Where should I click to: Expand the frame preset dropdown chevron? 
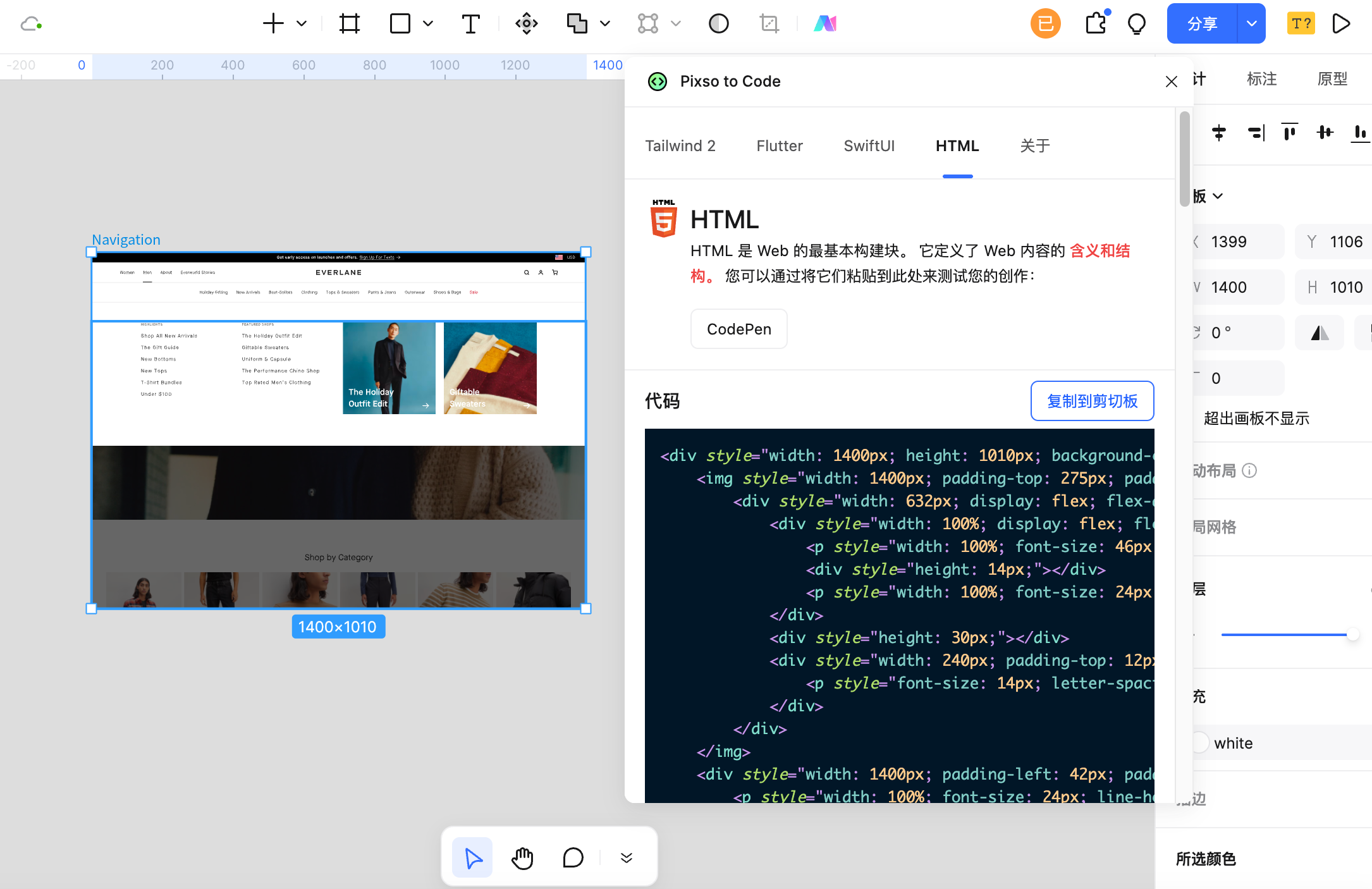point(1218,196)
